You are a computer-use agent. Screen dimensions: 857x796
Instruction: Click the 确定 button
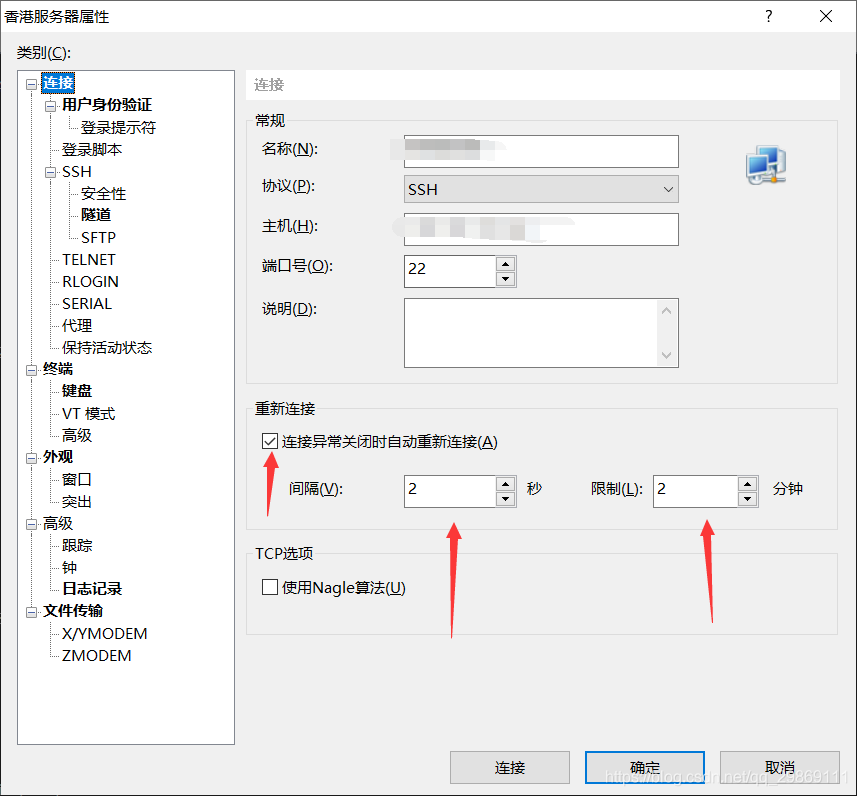point(644,768)
